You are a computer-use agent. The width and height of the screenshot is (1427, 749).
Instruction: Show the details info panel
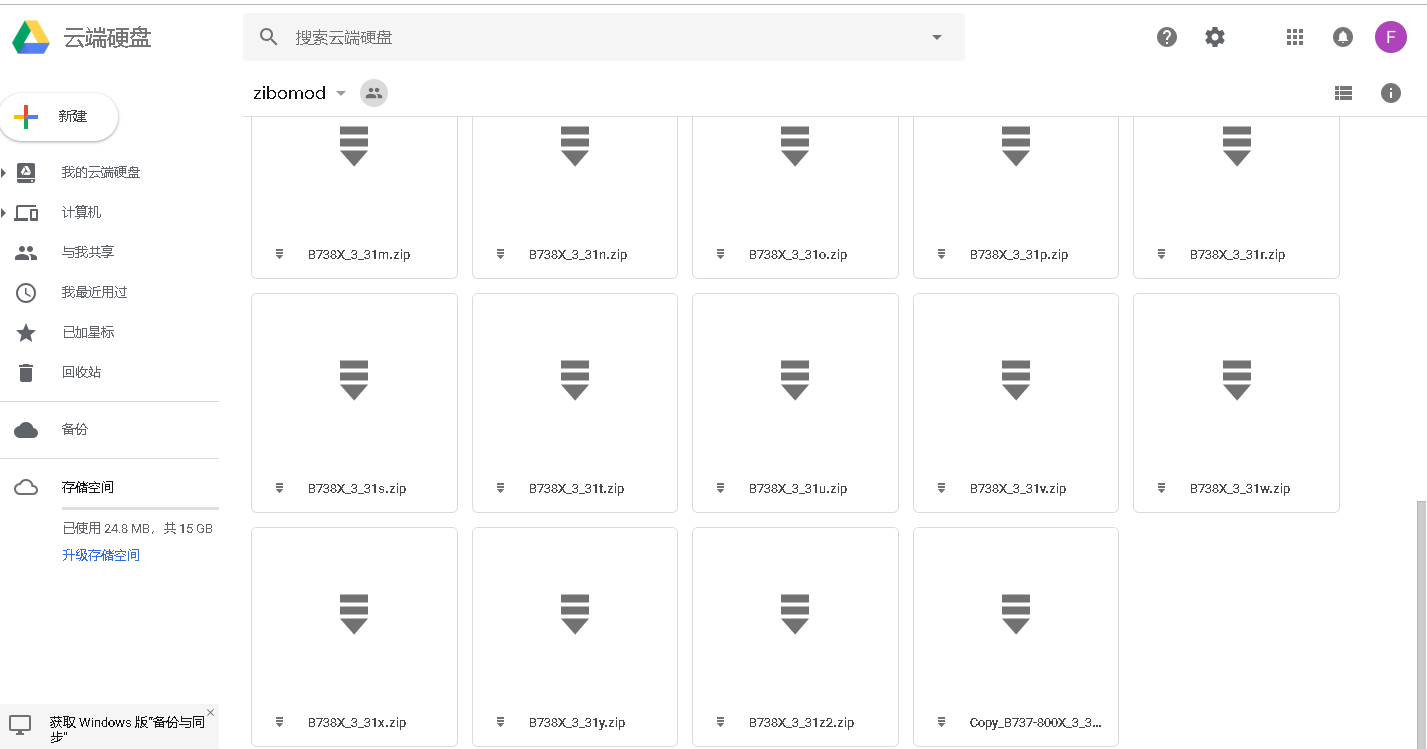[x=1391, y=93]
